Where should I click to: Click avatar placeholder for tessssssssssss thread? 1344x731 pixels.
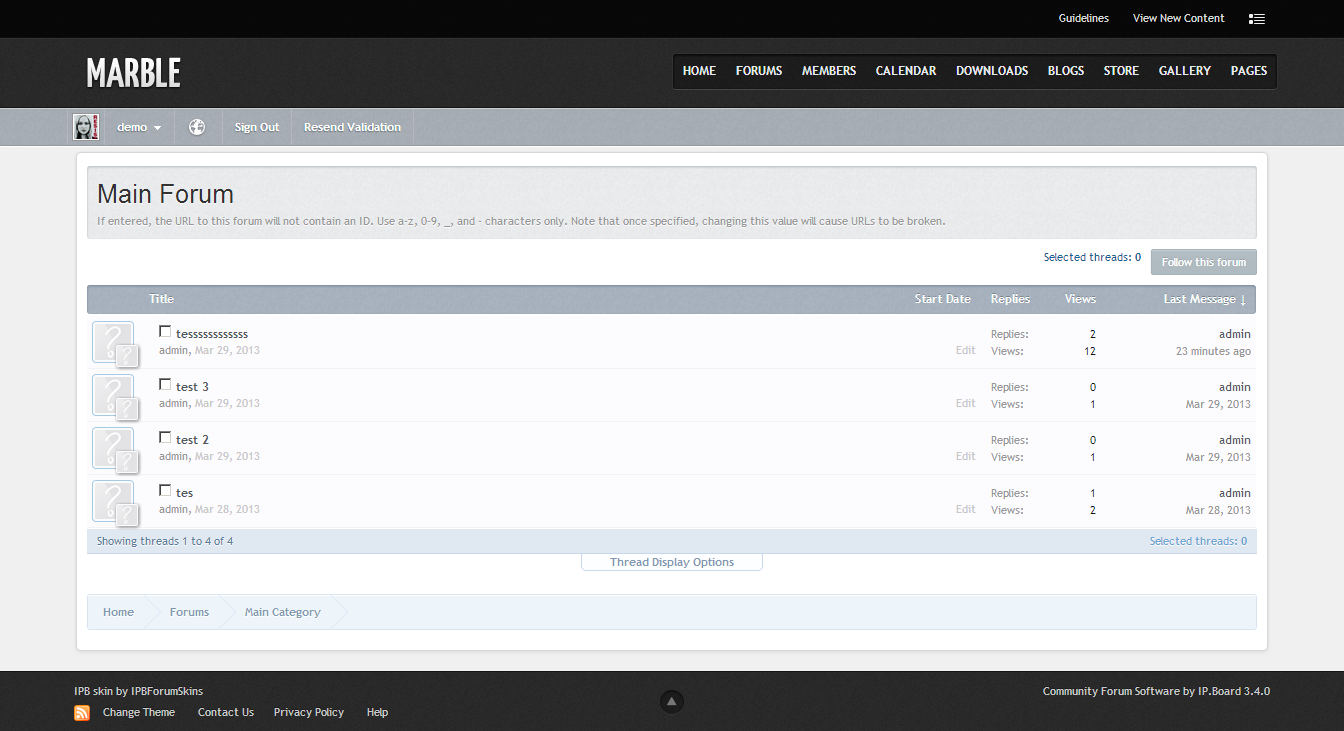coord(114,343)
